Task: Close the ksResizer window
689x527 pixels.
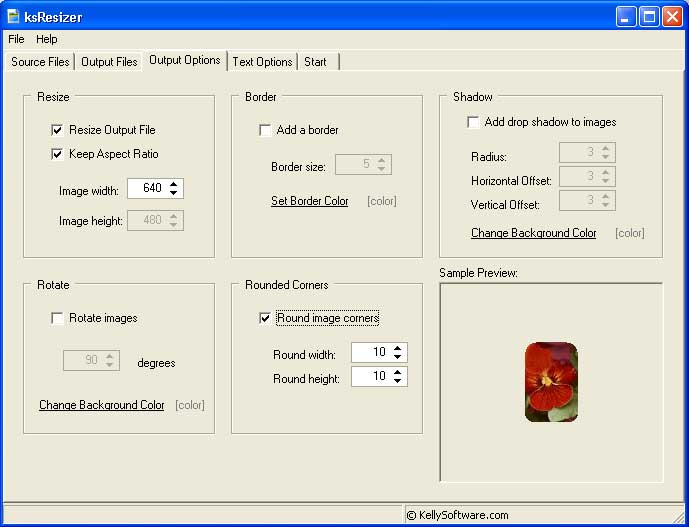Action: pyautogui.click(x=672, y=17)
